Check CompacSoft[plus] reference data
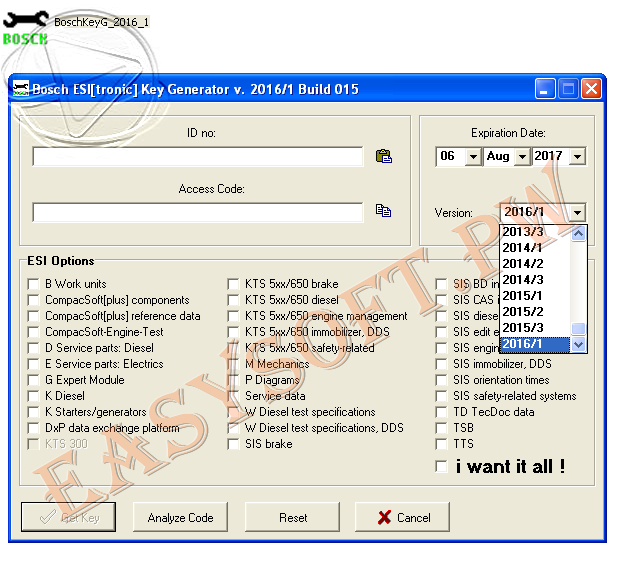This screenshot has height=561, width=624. click(33, 316)
